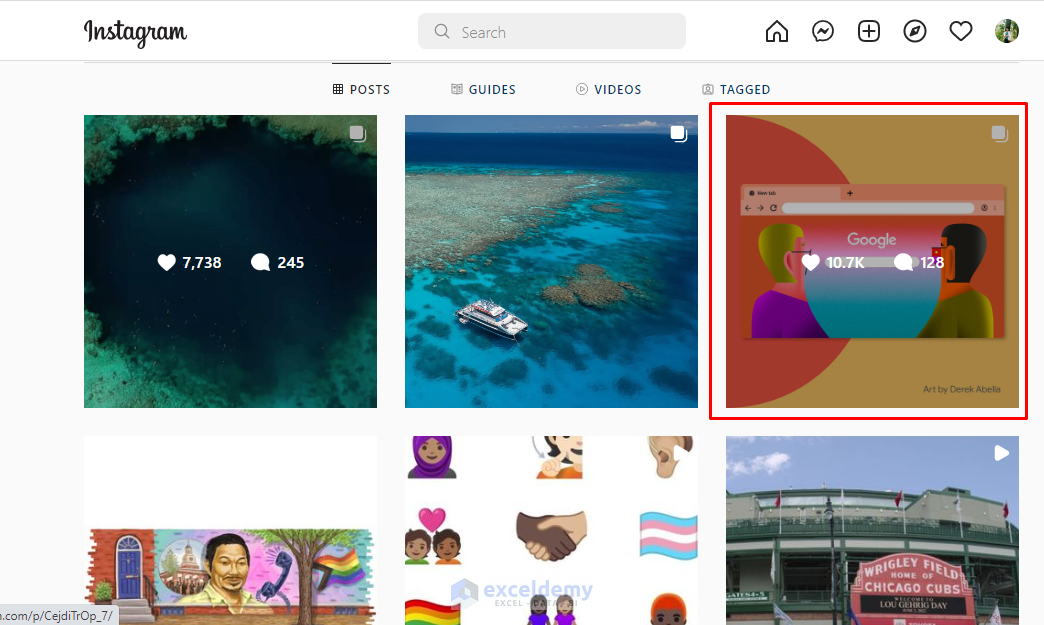Open the street mural doodle post

click(x=230, y=530)
